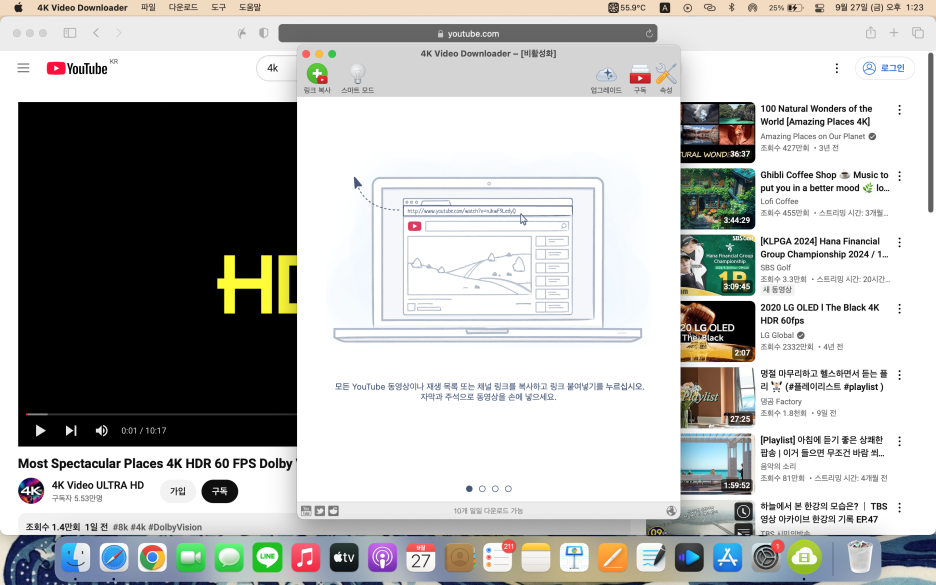The image size is (936, 585).
Task: Click the YouTube search field containing 4k
Action: pos(277,68)
